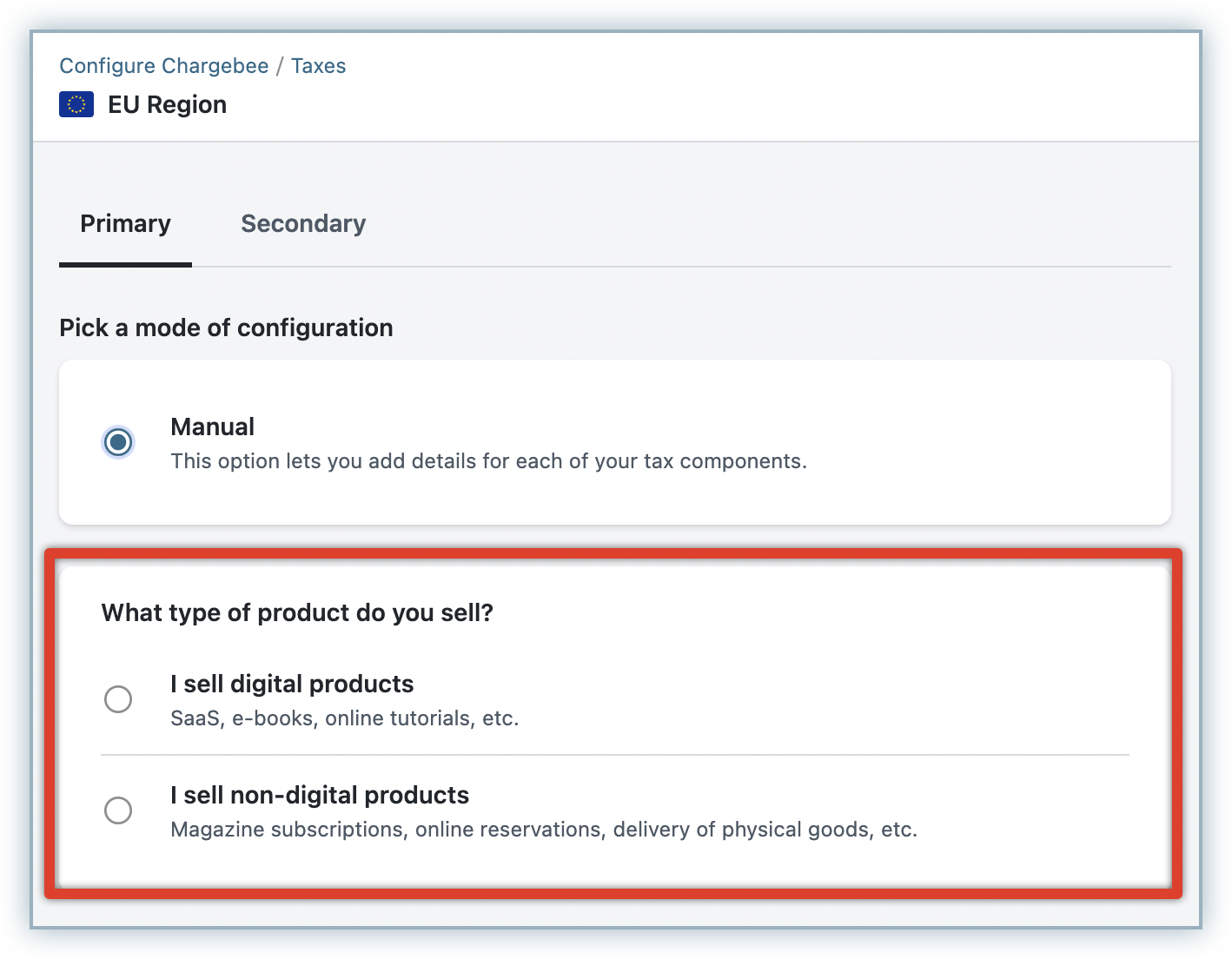Select the Manual radio button
The height and width of the screenshot is (959, 1232).
(118, 442)
